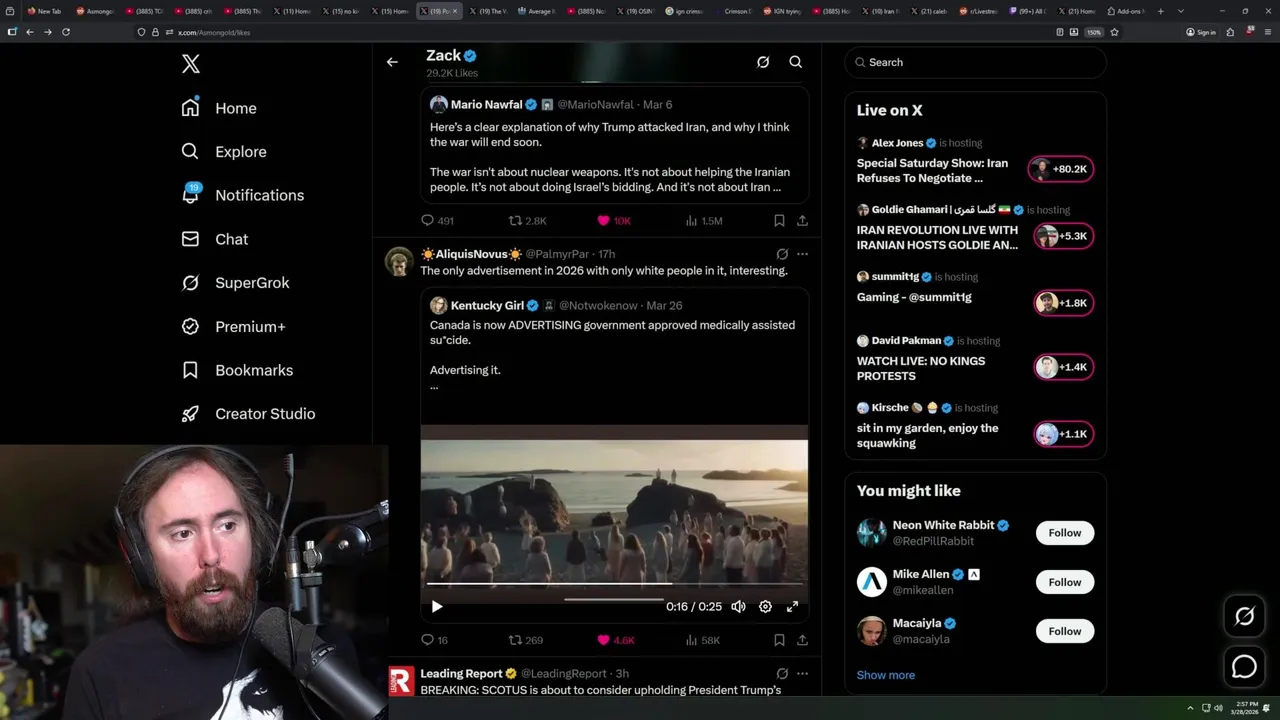The image size is (1280, 720).
Task: Bookmark the Mario Nawfal post
Action: click(x=779, y=220)
